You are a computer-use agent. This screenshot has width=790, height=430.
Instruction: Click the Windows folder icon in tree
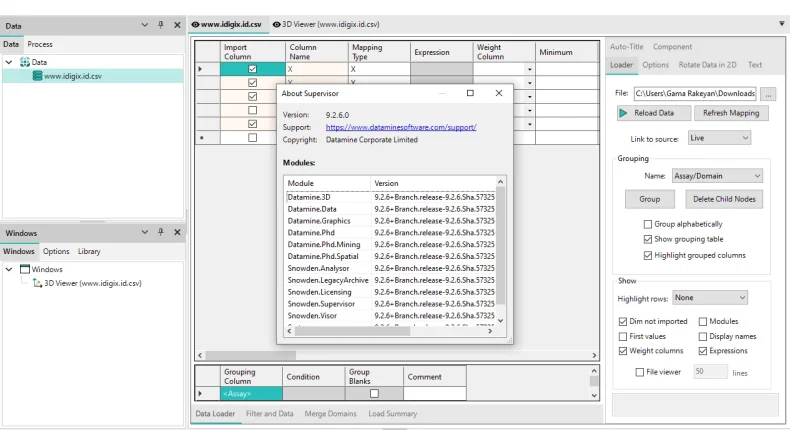click(x=25, y=269)
